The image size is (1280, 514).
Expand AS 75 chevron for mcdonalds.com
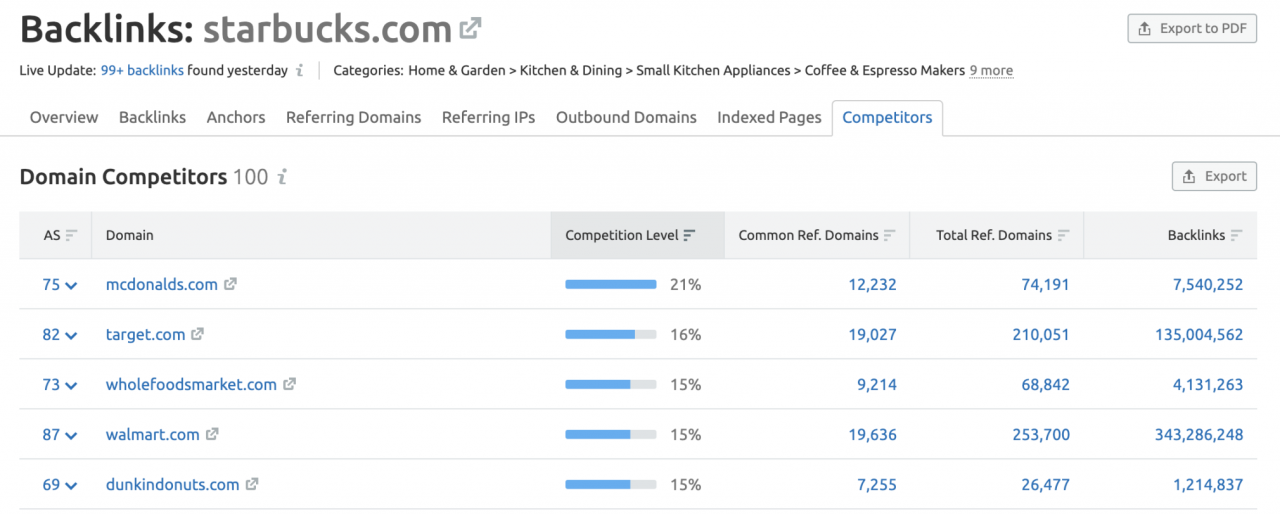(71, 285)
